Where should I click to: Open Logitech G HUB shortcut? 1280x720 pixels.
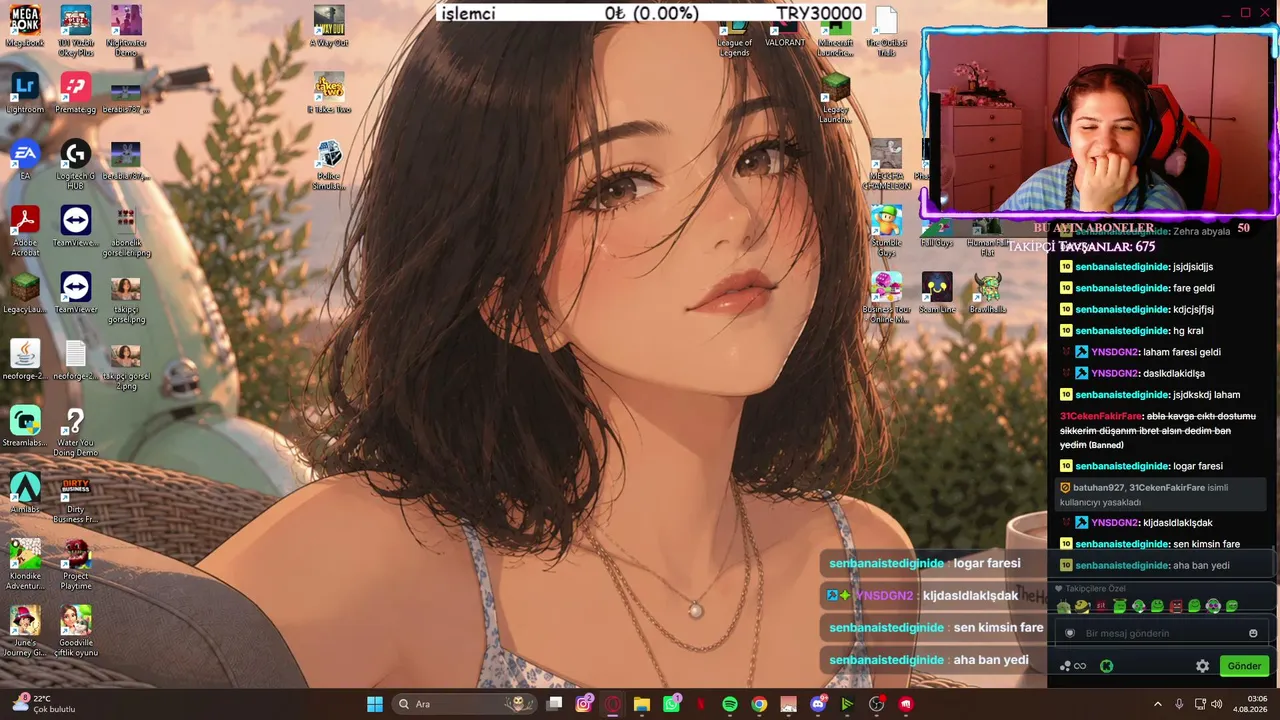(x=75, y=165)
